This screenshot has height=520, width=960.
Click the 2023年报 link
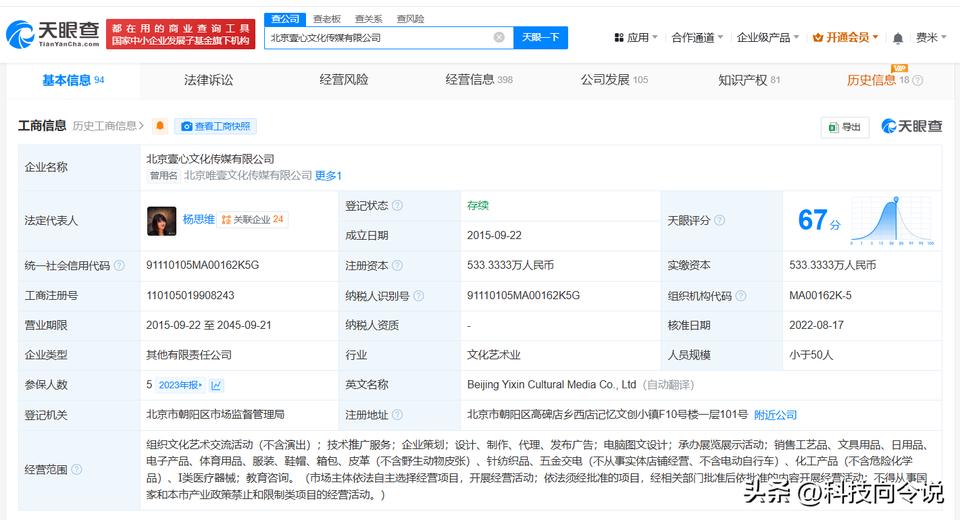tap(180, 385)
